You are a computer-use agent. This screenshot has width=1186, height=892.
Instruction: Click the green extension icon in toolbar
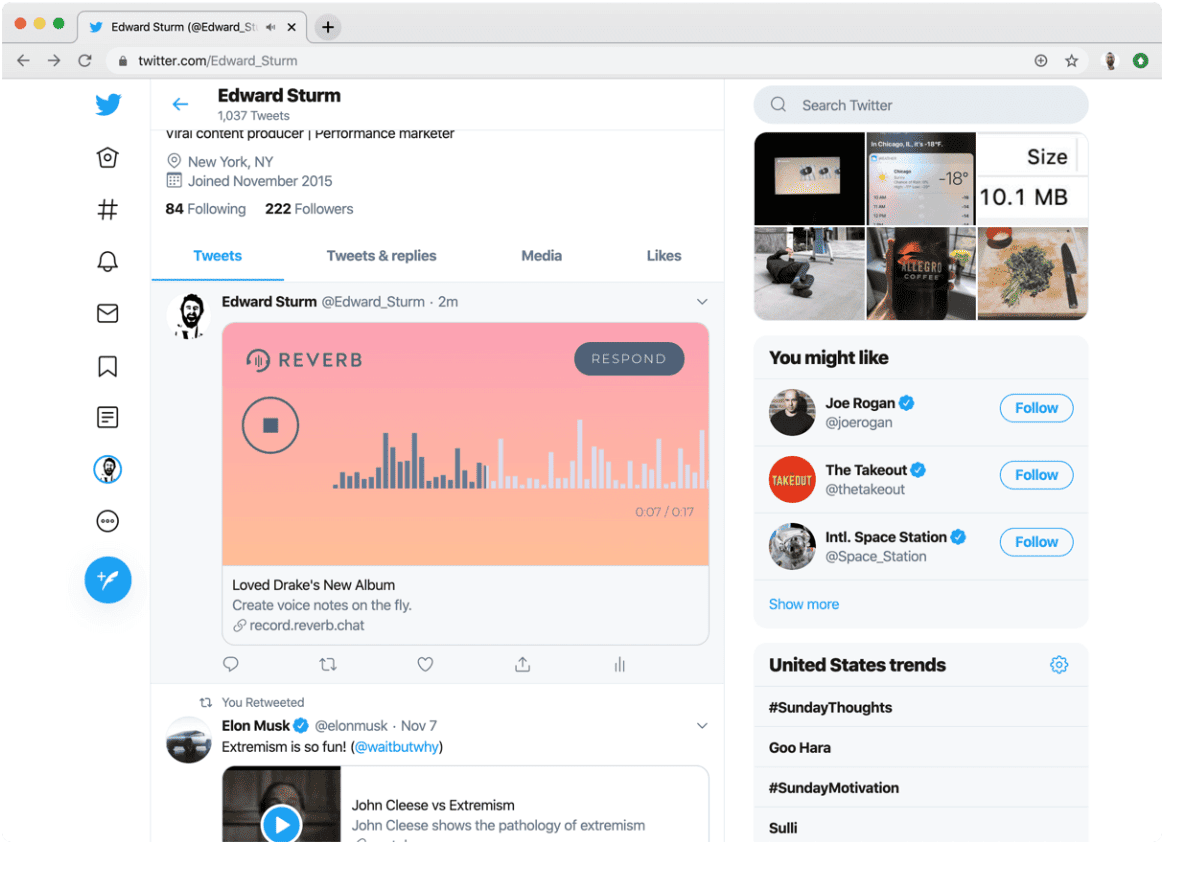coord(1141,61)
